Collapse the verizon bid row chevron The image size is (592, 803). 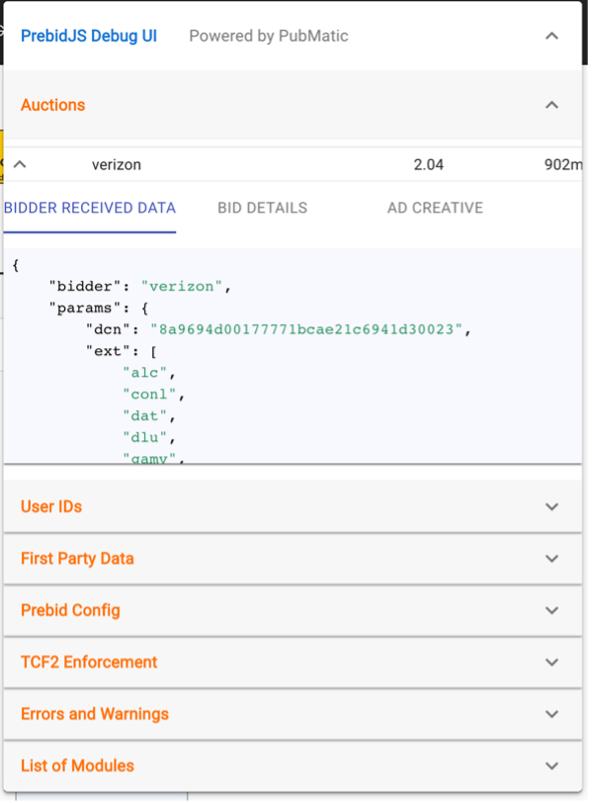[19, 164]
